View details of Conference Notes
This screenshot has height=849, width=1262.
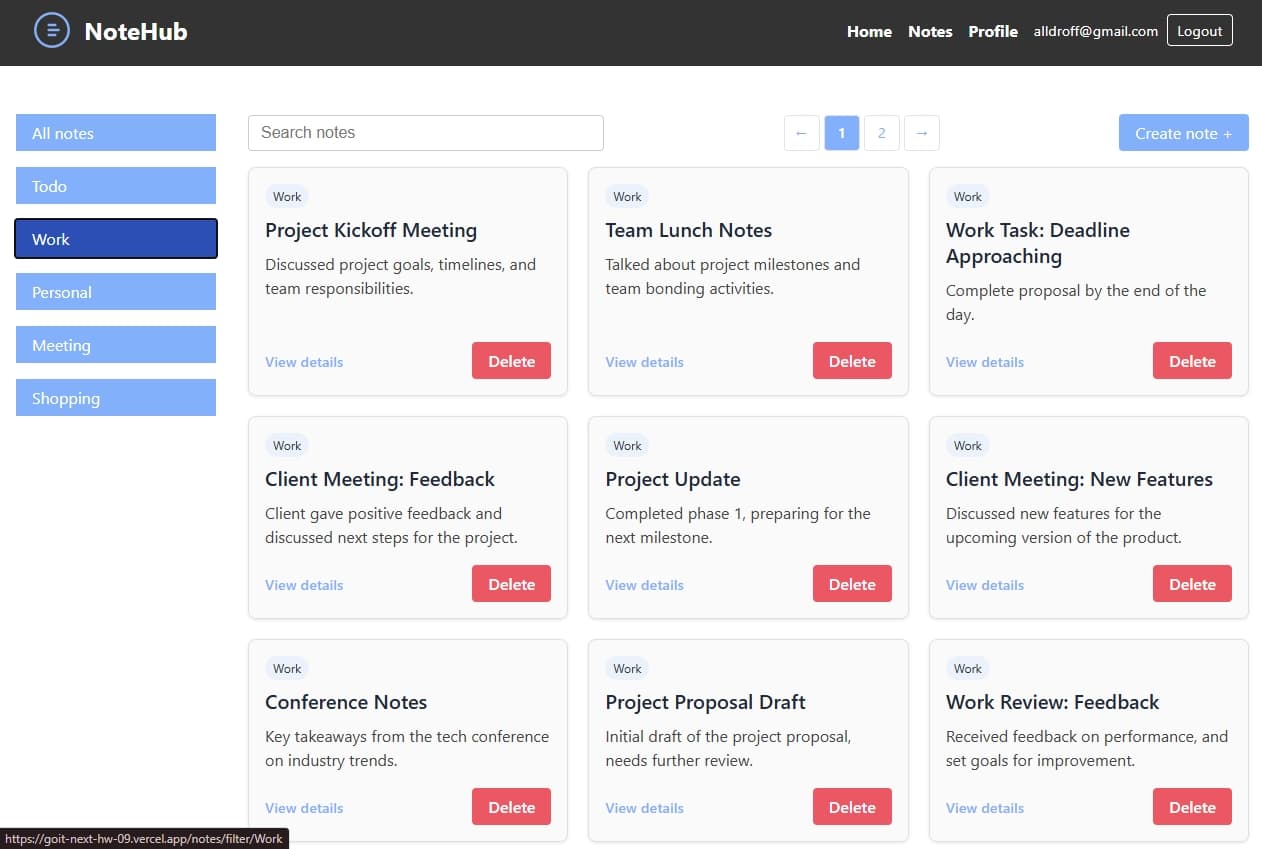pos(304,808)
